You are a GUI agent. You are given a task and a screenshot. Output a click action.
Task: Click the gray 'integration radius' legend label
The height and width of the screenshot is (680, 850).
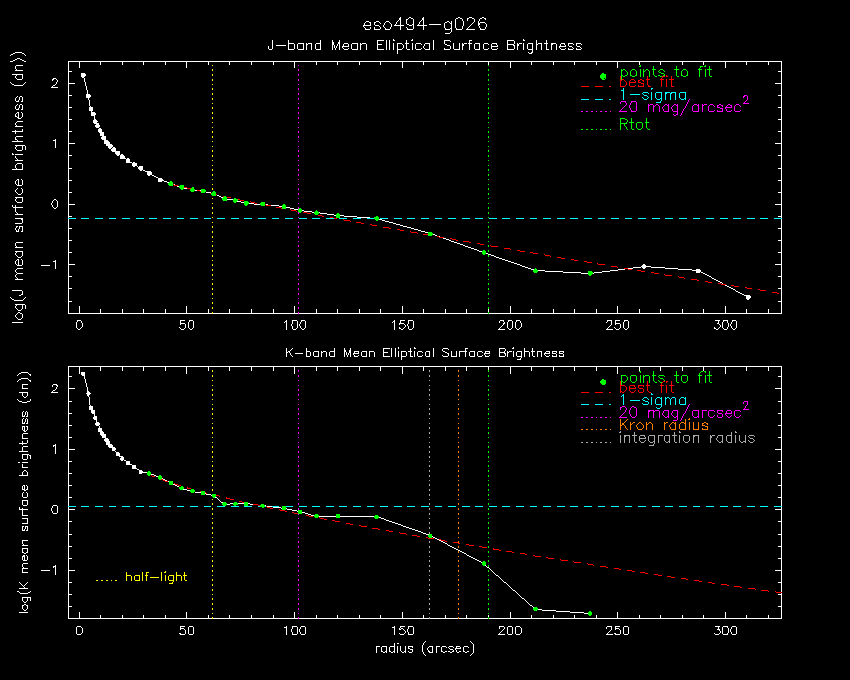coord(687,438)
